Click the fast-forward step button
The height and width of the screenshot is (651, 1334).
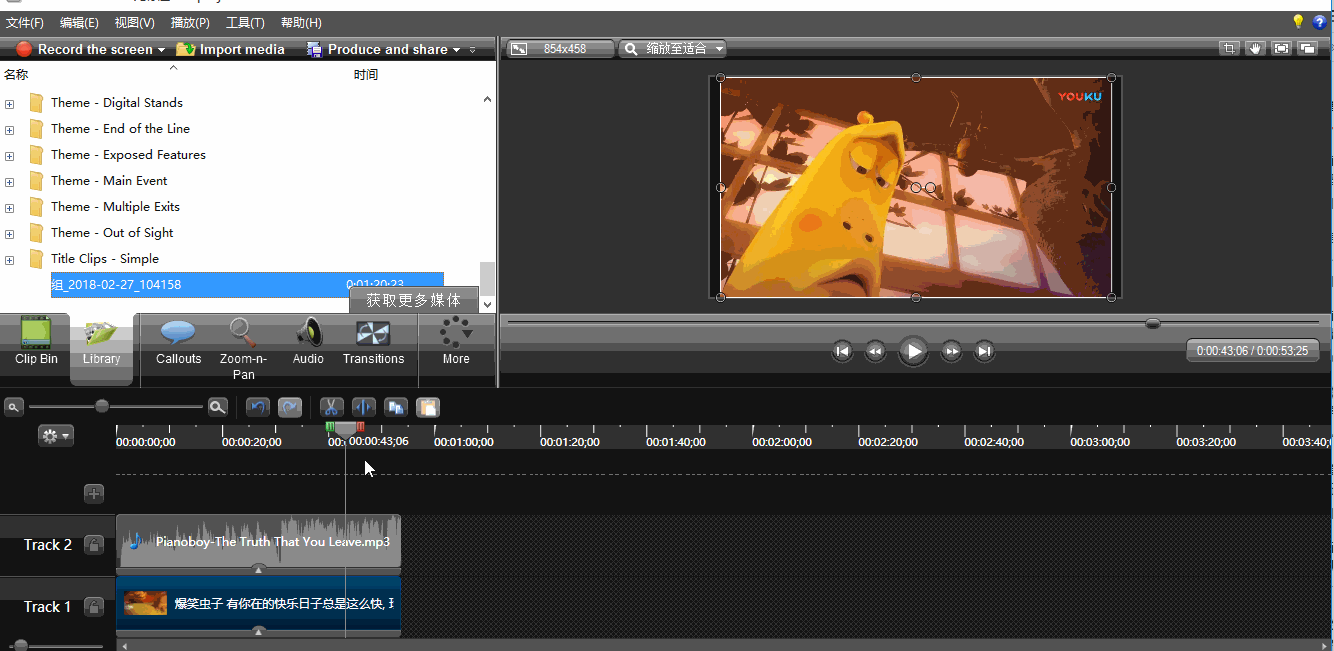(x=952, y=351)
